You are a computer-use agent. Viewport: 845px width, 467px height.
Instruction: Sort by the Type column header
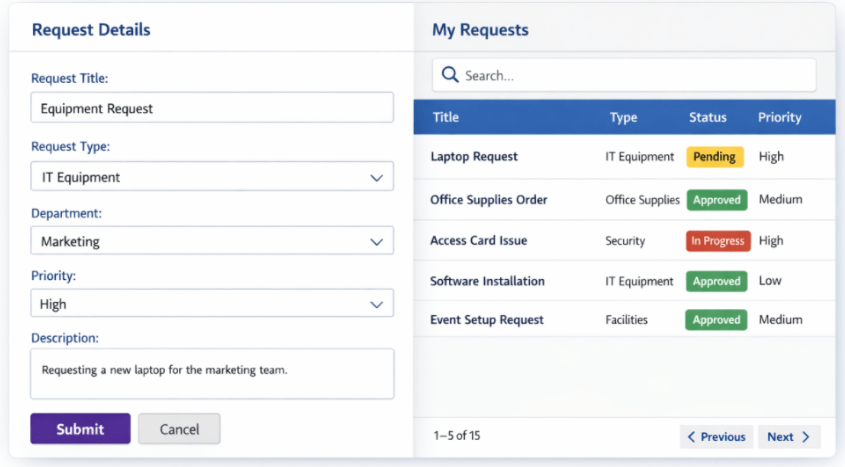coord(624,117)
